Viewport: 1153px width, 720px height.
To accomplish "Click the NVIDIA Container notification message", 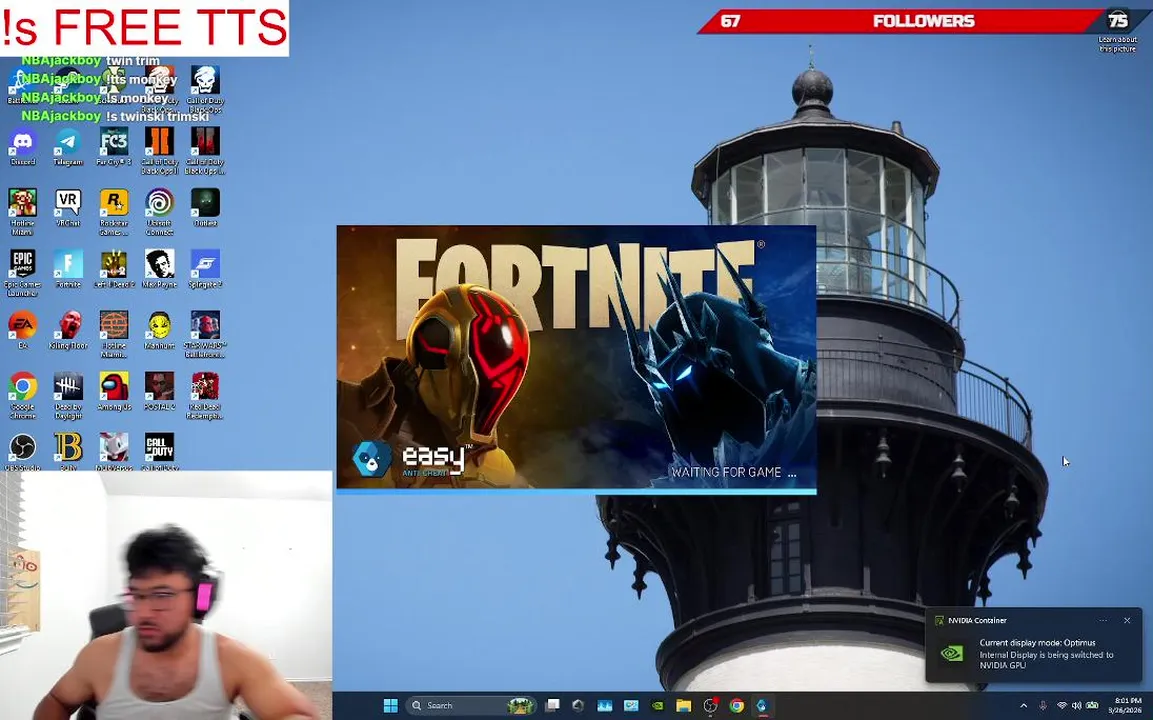I will 1046,654.
